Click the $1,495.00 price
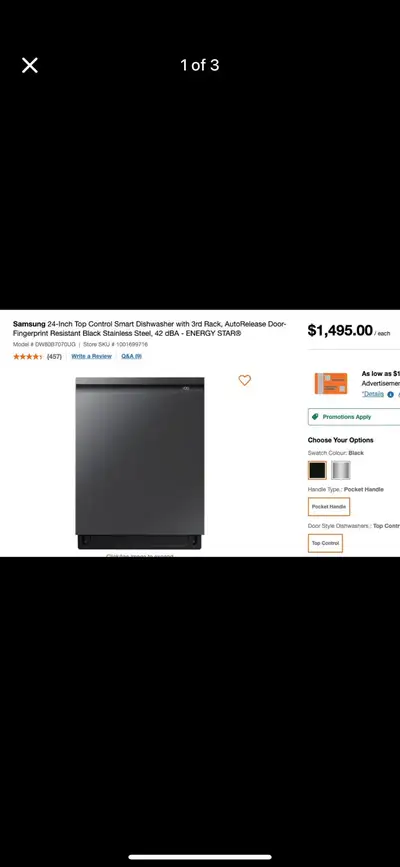Screen dimensions: 400x867 click(340, 331)
